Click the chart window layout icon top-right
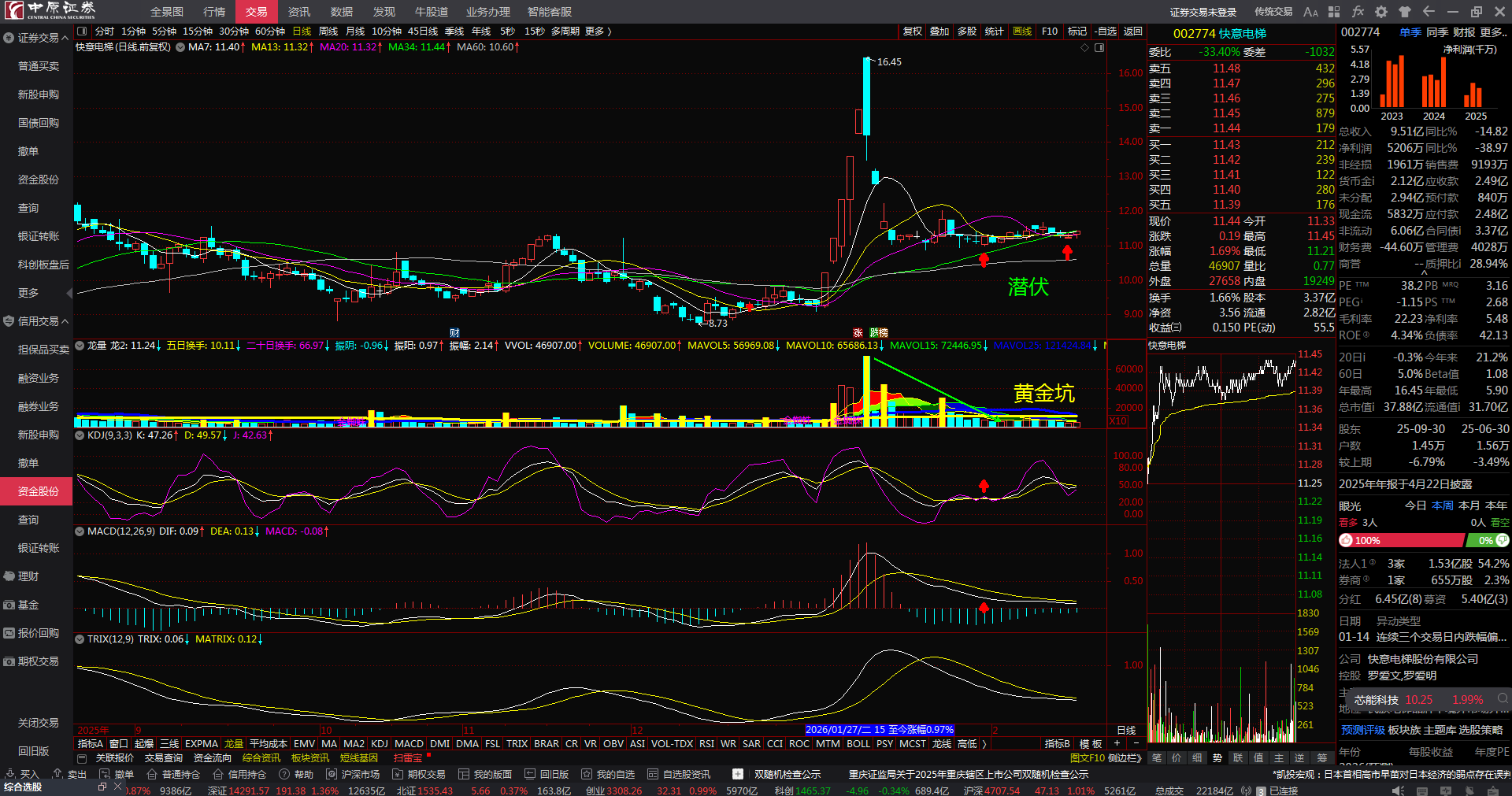This screenshot has width=1512, height=796. point(1099,47)
